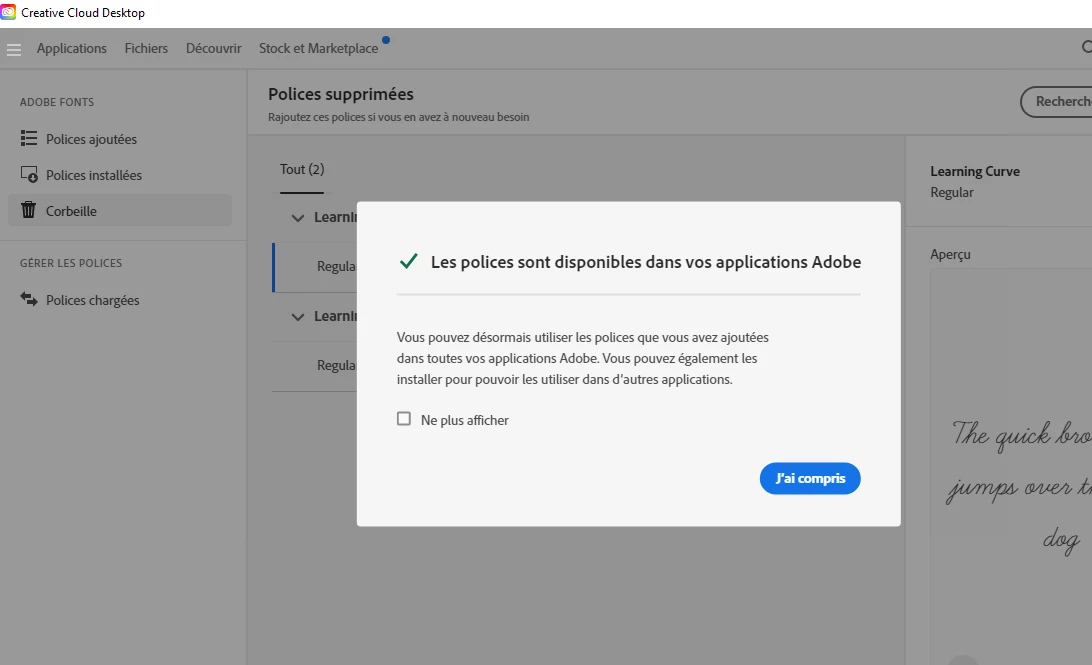
Task: Open the hamburger menu icon
Action: click(14, 49)
